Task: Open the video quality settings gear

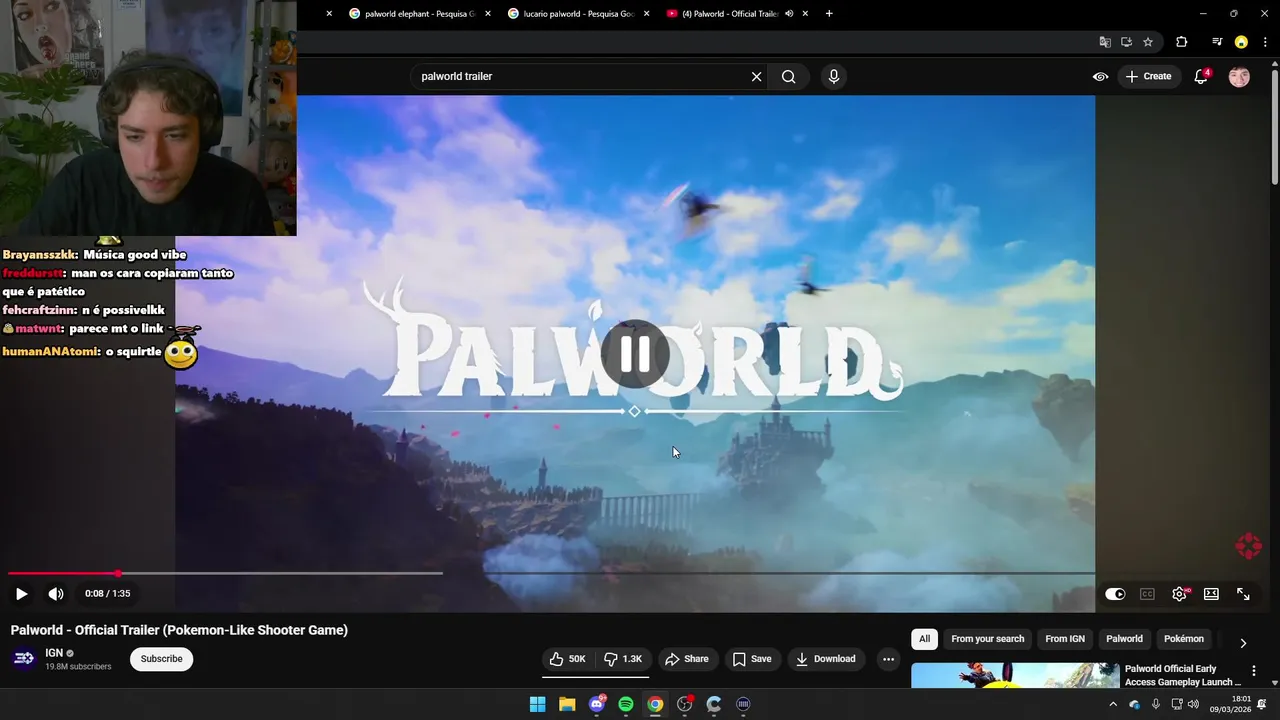Action: [1180, 594]
